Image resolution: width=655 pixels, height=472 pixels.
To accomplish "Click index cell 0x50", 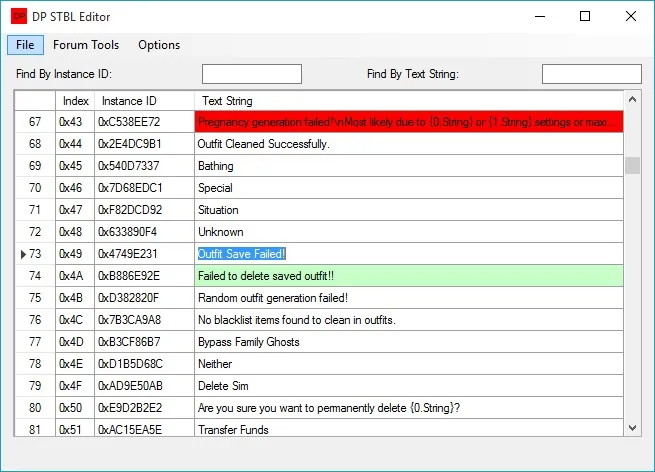I will [x=75, y=408].
